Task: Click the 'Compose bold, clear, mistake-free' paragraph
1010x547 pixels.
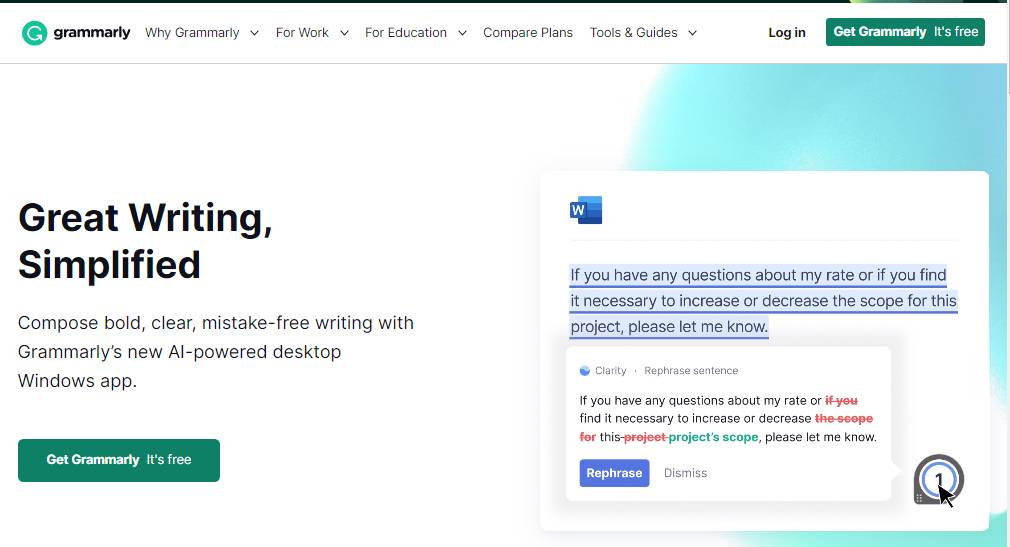Action: [x=216, y=352]
